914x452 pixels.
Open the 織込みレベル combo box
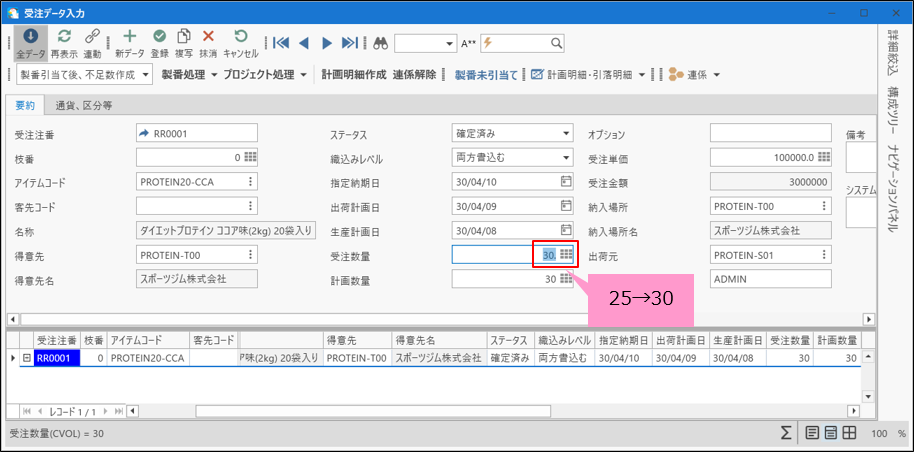tap(565, 157)
